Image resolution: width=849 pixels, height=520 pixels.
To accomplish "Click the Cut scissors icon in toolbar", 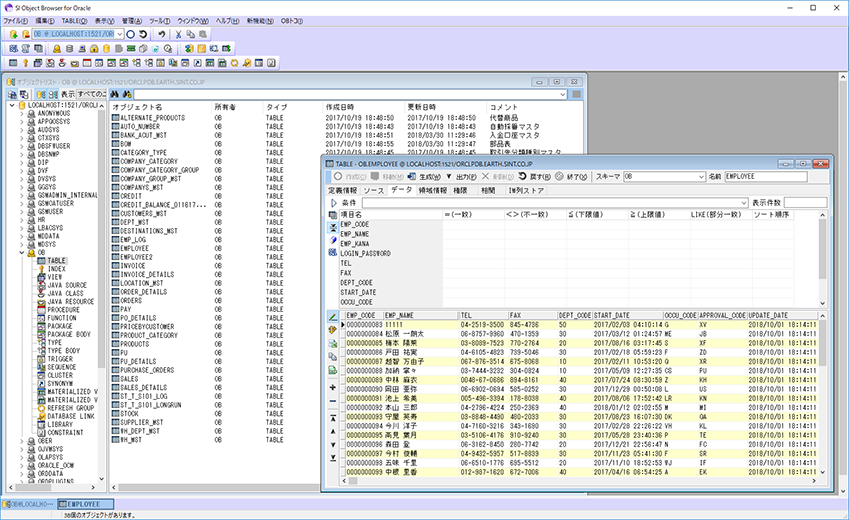I will [178, 34].
